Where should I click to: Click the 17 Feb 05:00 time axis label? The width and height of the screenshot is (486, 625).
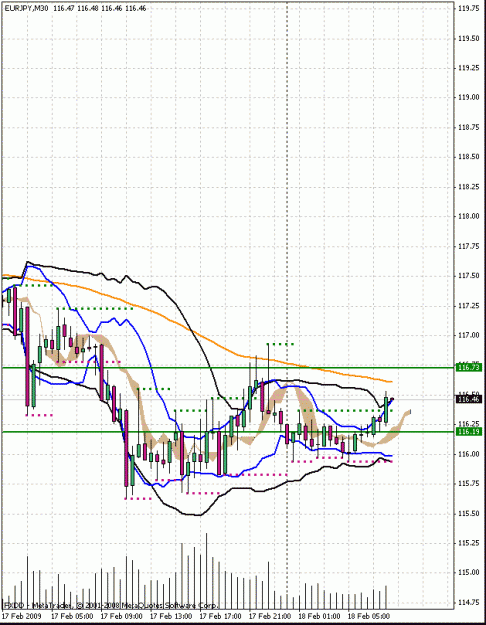click(72, 616)
